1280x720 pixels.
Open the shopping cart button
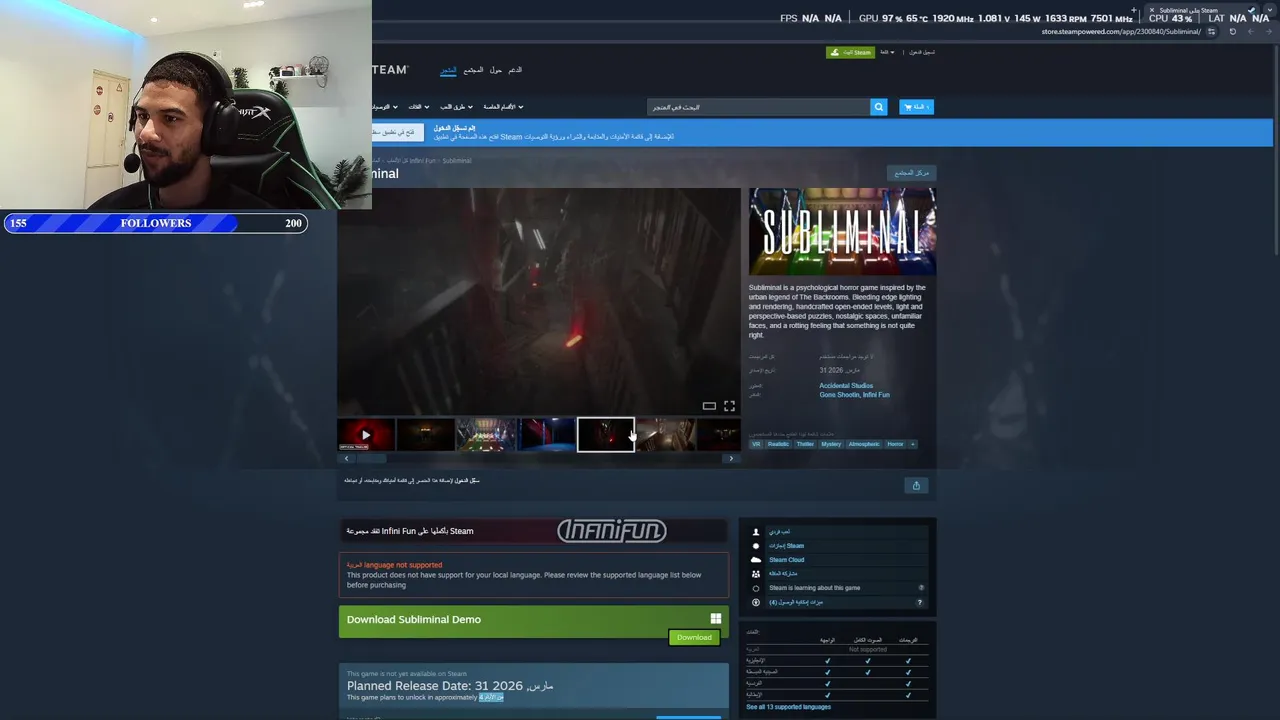916,107
